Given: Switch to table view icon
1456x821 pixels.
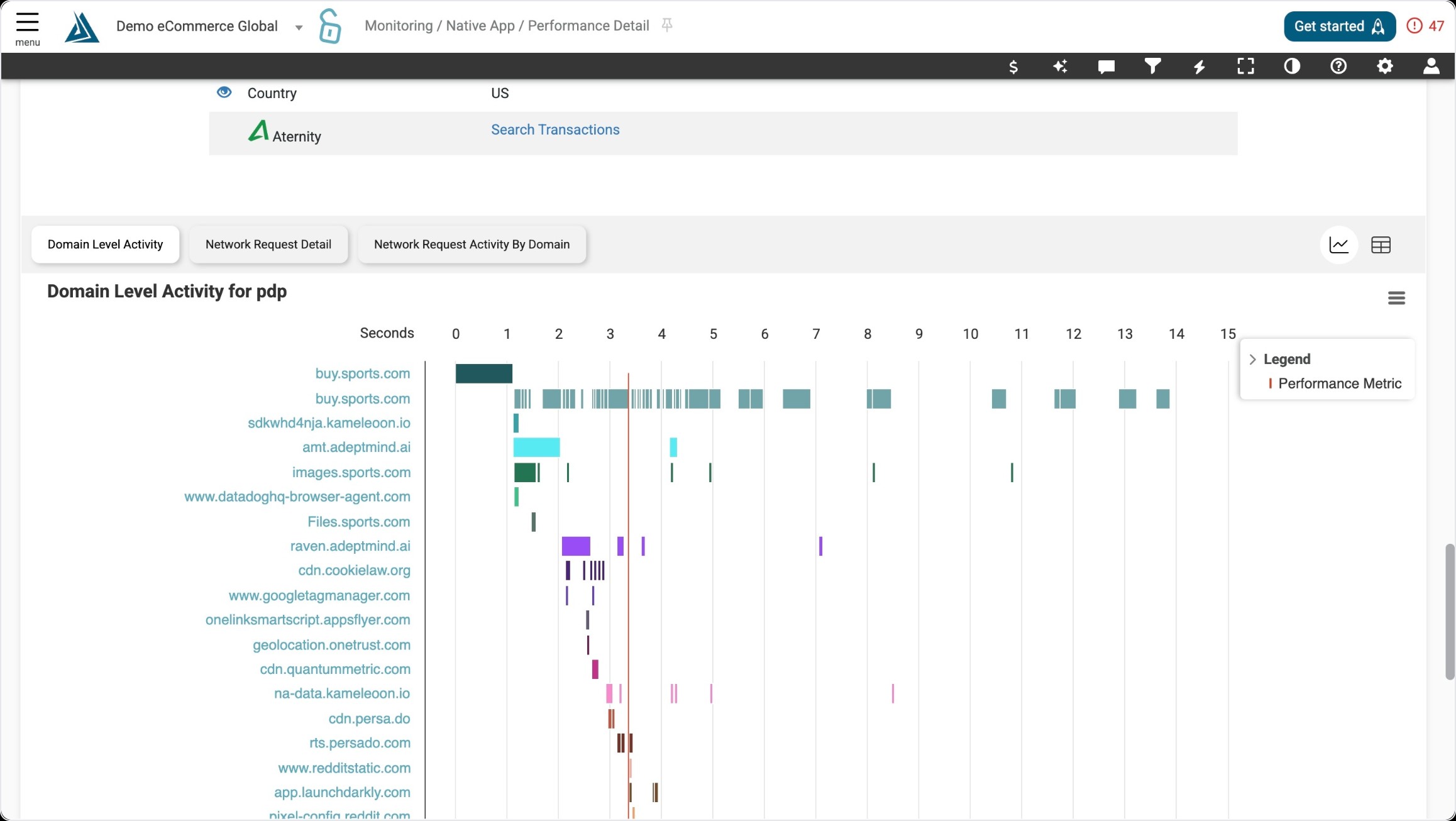Looking at the screenshot, I should 1381,245.
